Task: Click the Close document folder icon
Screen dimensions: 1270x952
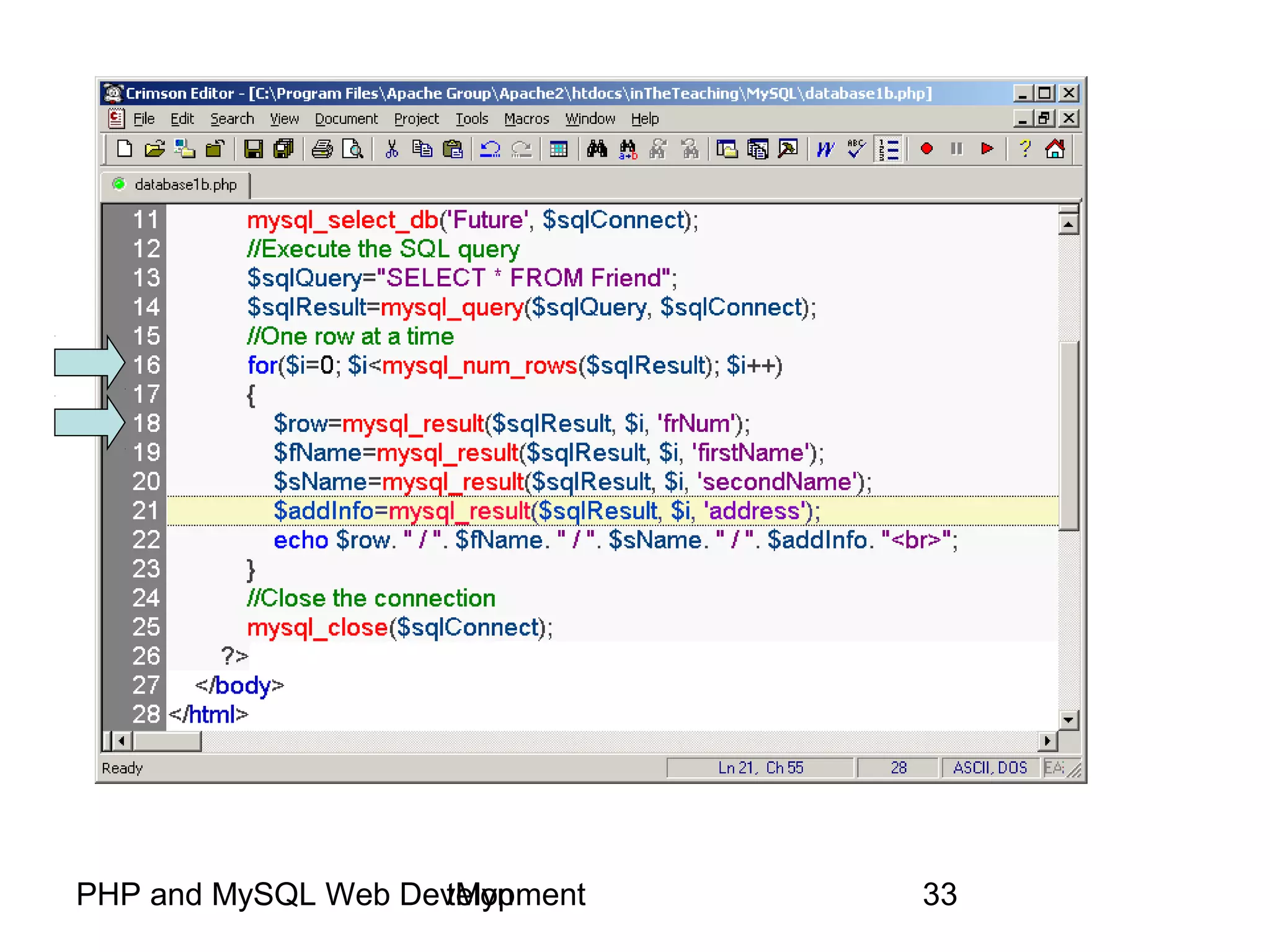Action: tap(215, 149)
